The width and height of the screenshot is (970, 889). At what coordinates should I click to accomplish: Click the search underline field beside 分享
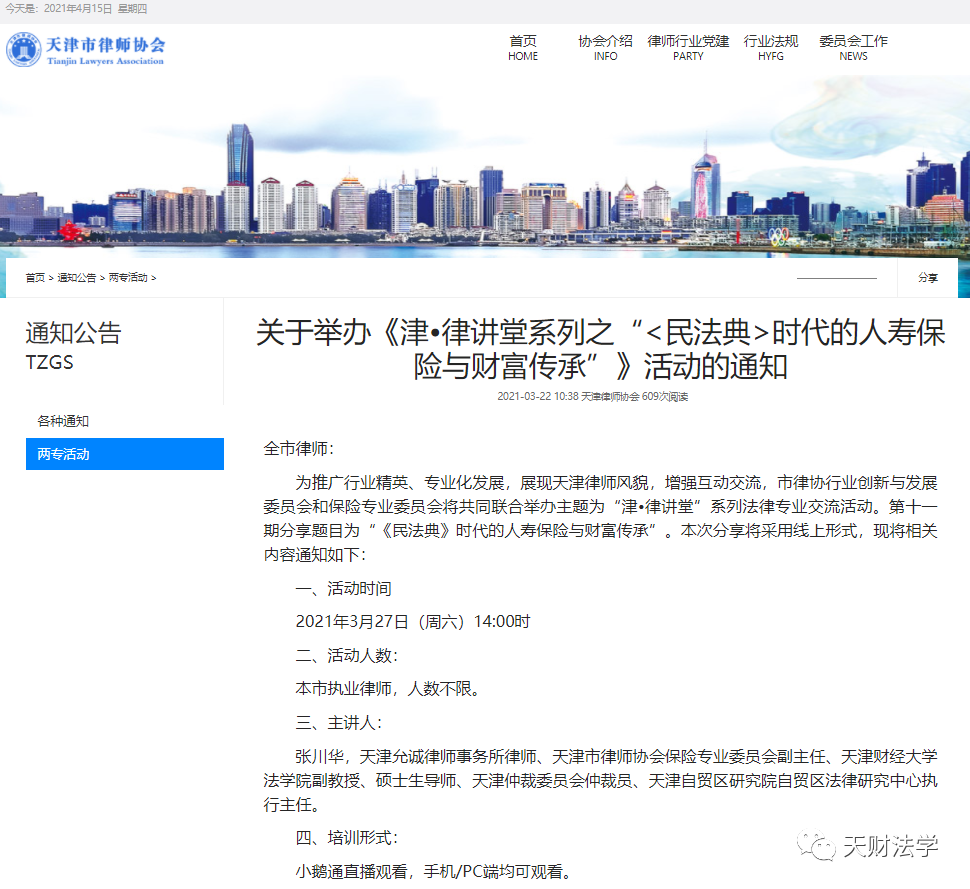pyautogui.click(x=836, y=277)
